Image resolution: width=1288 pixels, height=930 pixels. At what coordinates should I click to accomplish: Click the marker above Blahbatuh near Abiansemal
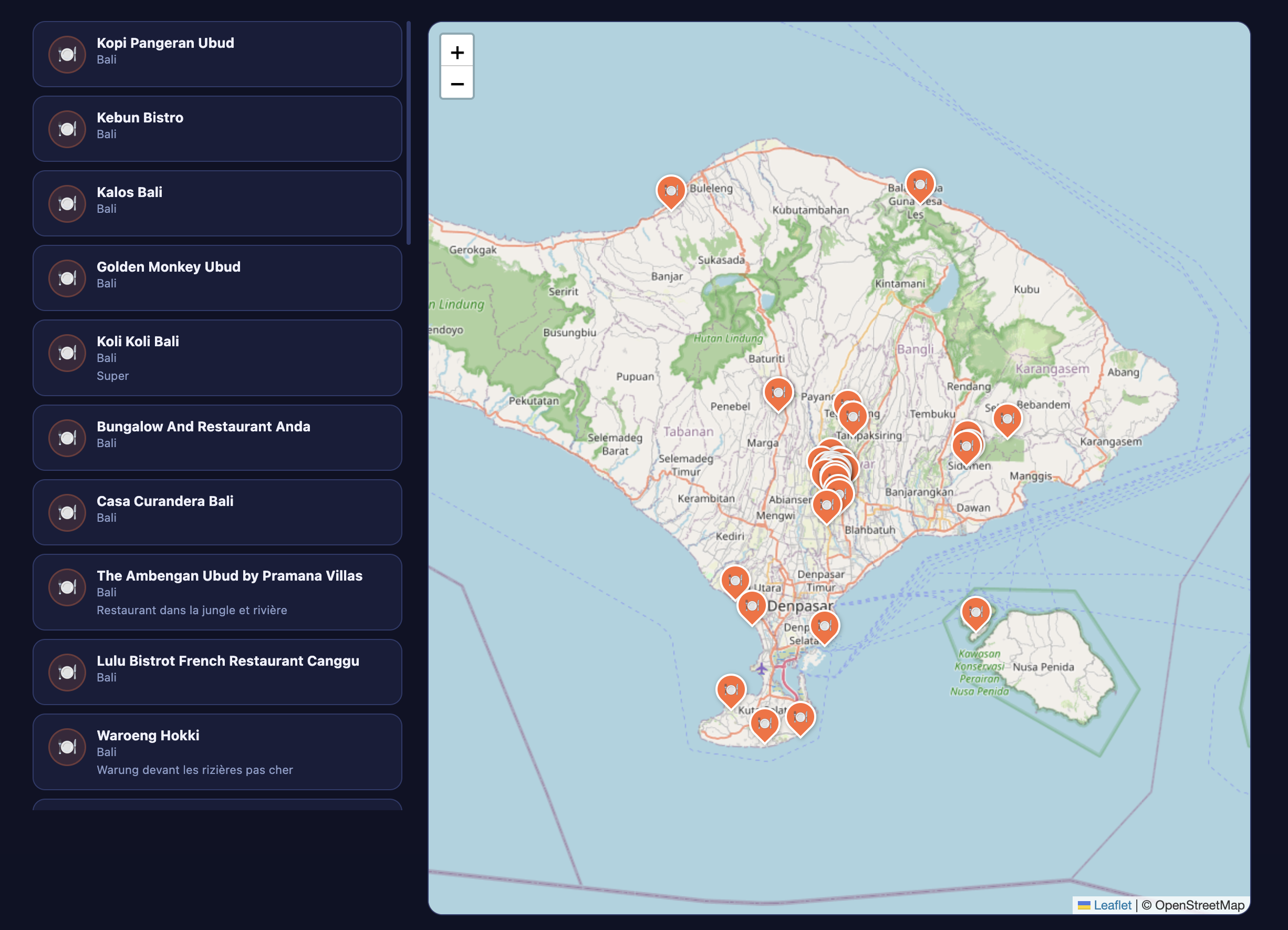(826, 505)
